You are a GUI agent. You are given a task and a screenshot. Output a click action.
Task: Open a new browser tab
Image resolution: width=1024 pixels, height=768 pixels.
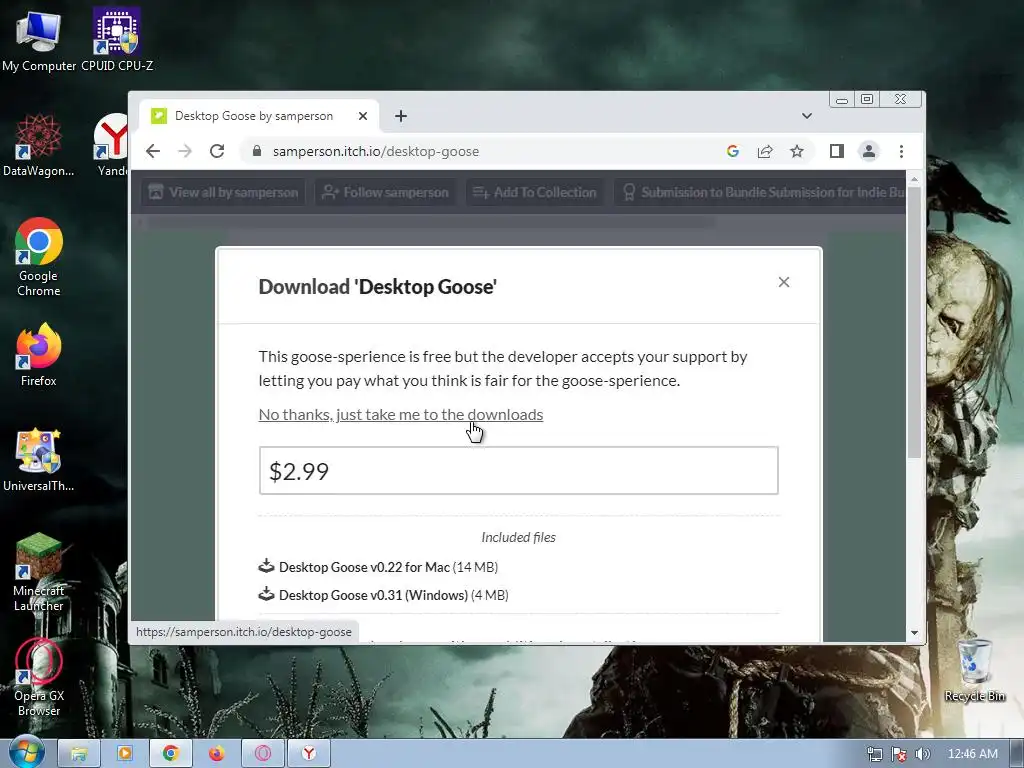point(401,116)
